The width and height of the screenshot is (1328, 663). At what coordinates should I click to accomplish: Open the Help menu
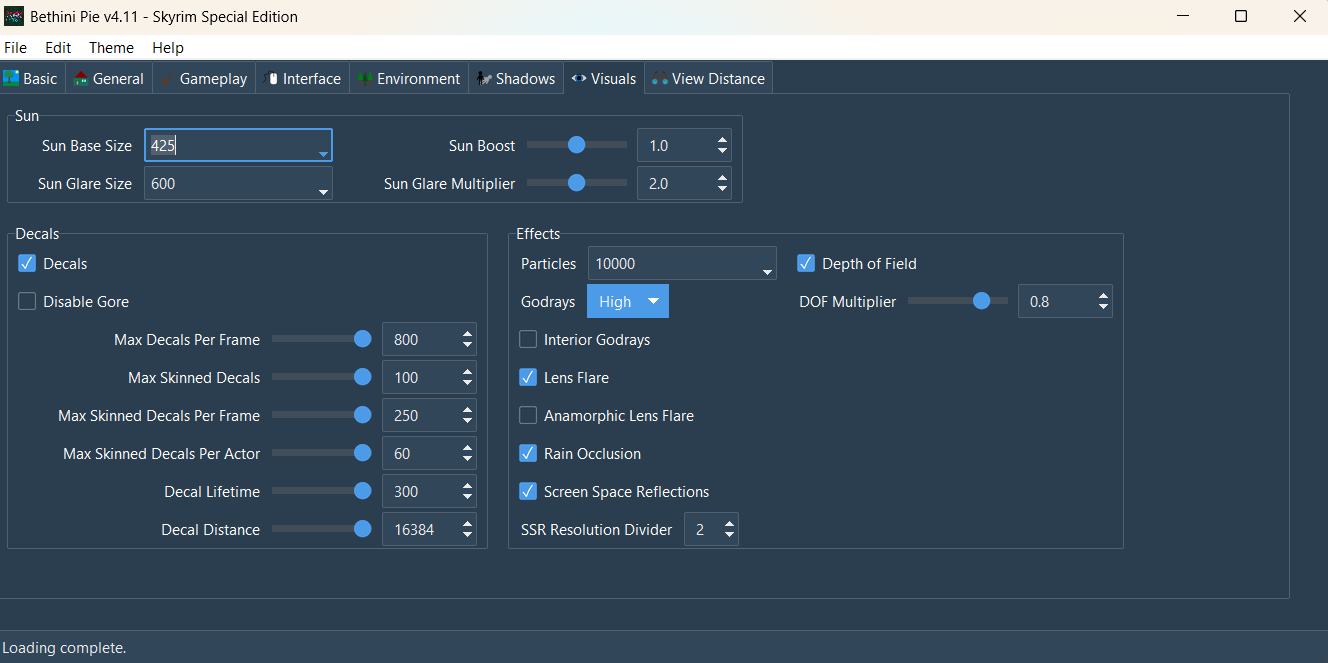(x=168, y=48)
